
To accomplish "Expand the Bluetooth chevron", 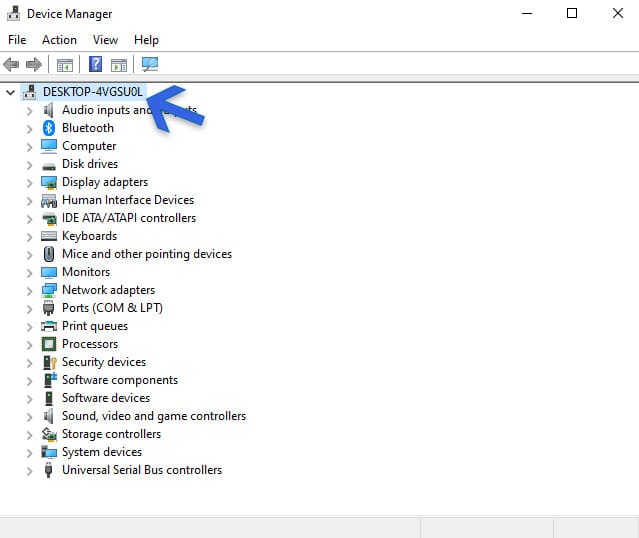I will [x=29, y=129].
